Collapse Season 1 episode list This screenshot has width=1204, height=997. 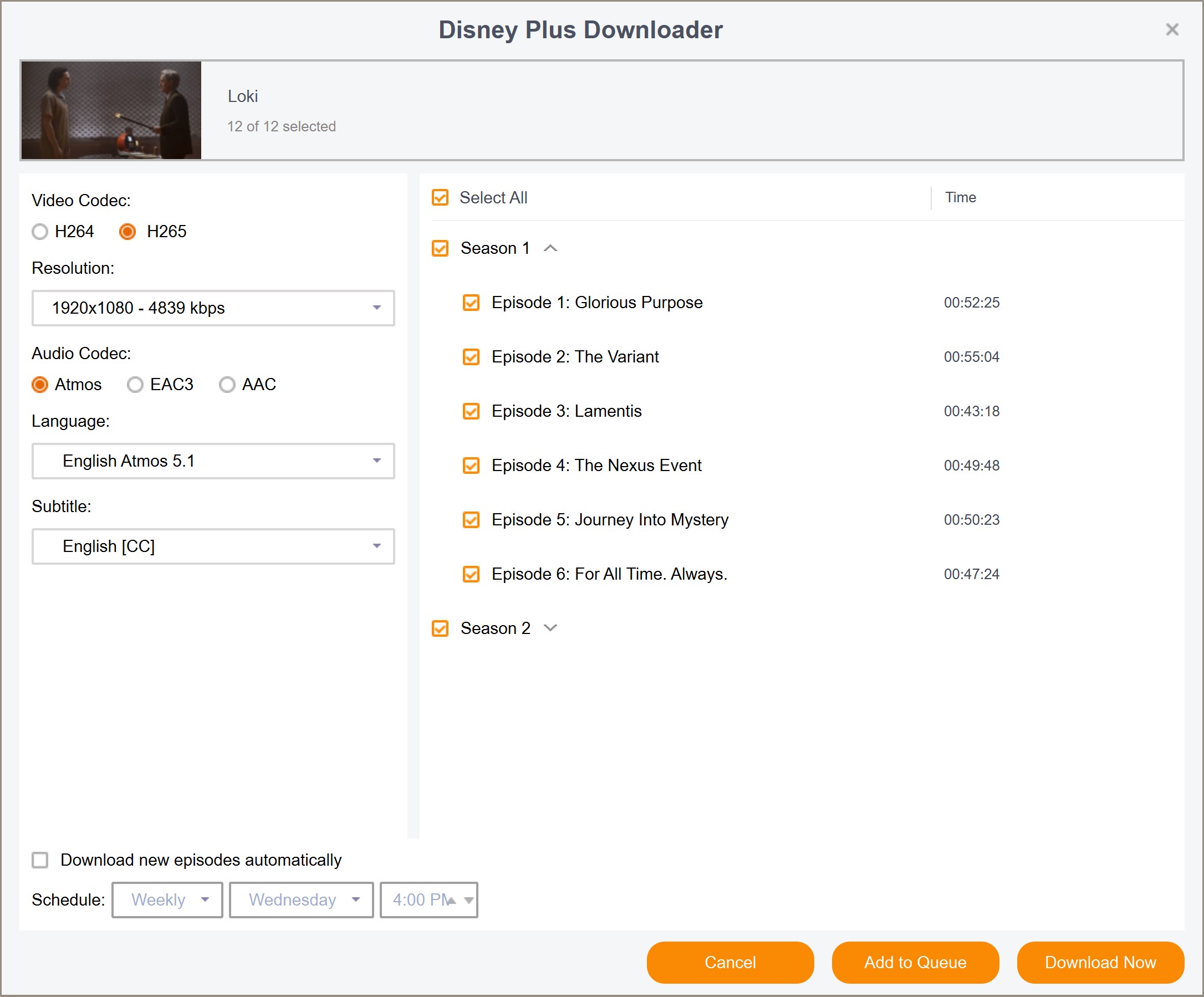click(550, 248)
